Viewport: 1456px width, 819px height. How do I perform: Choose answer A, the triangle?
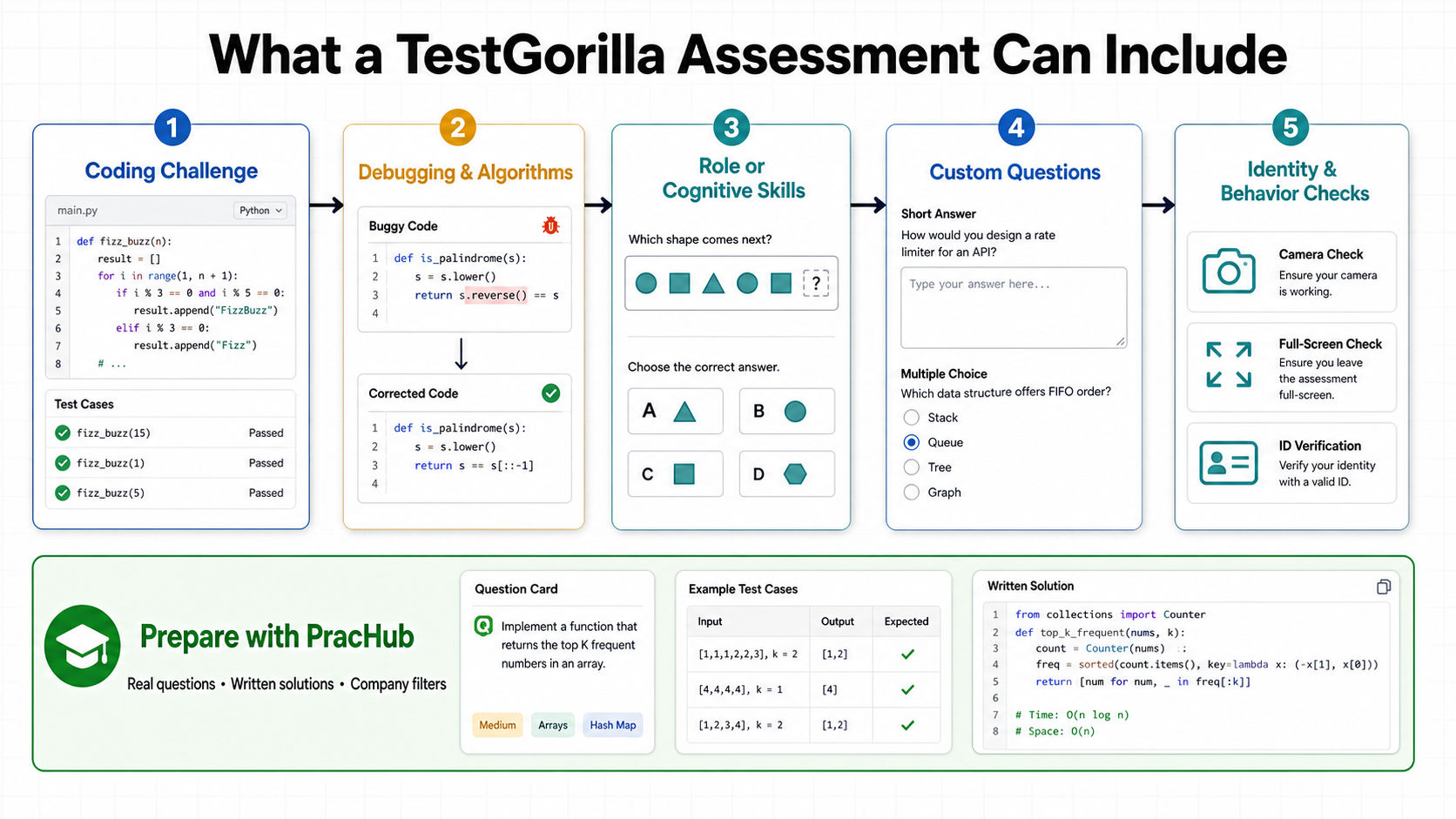pyautogui.click(x=676, y=412)
